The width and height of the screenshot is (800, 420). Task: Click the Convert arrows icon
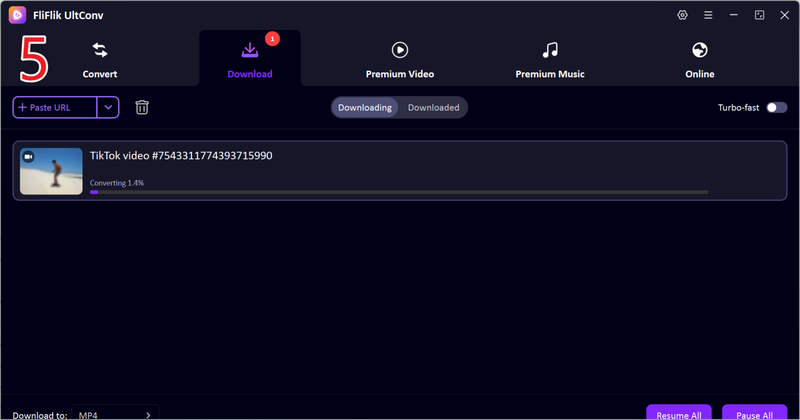click(100, 50)
